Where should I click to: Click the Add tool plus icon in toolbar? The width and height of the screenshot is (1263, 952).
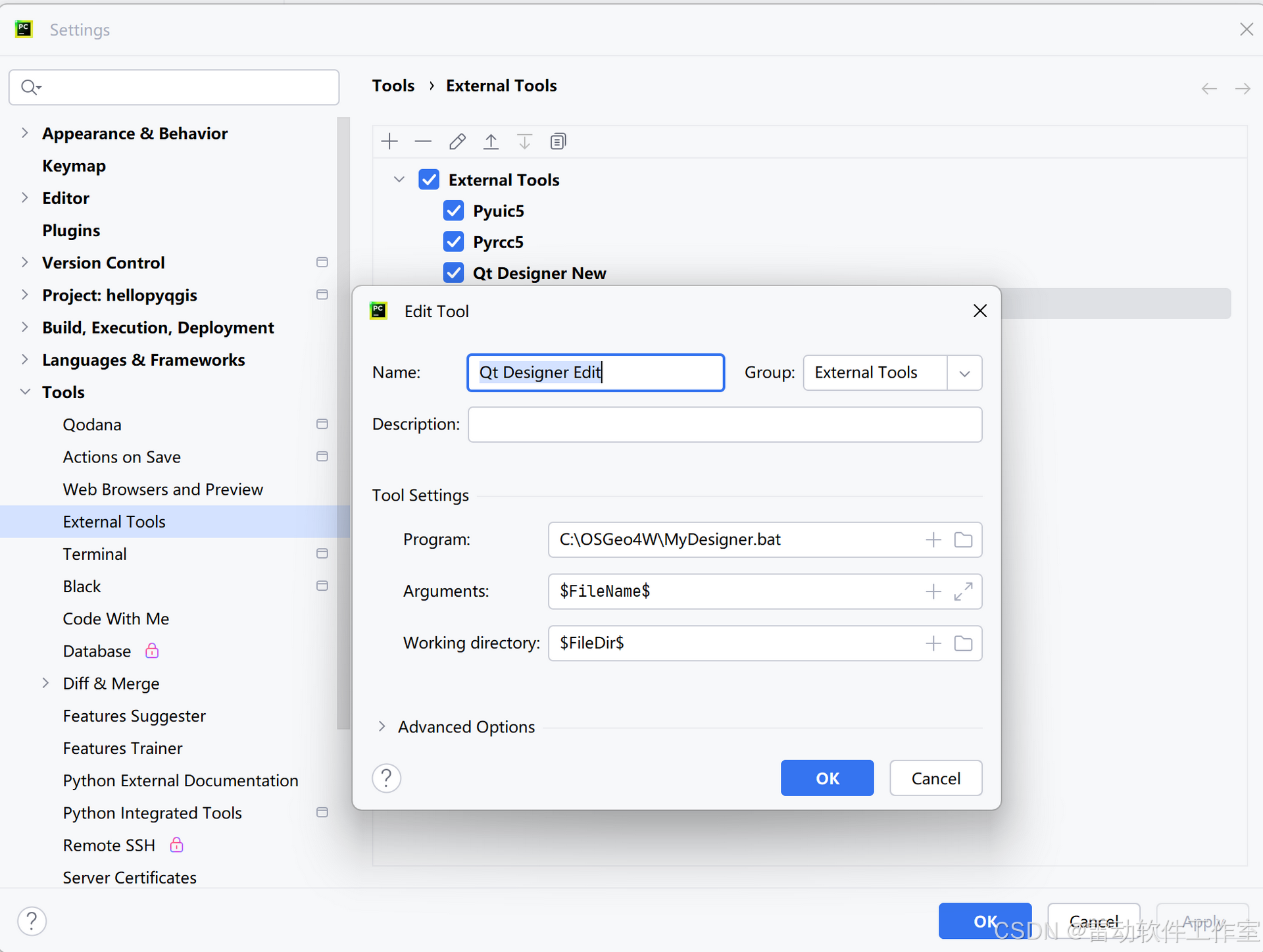click(389, 141)
